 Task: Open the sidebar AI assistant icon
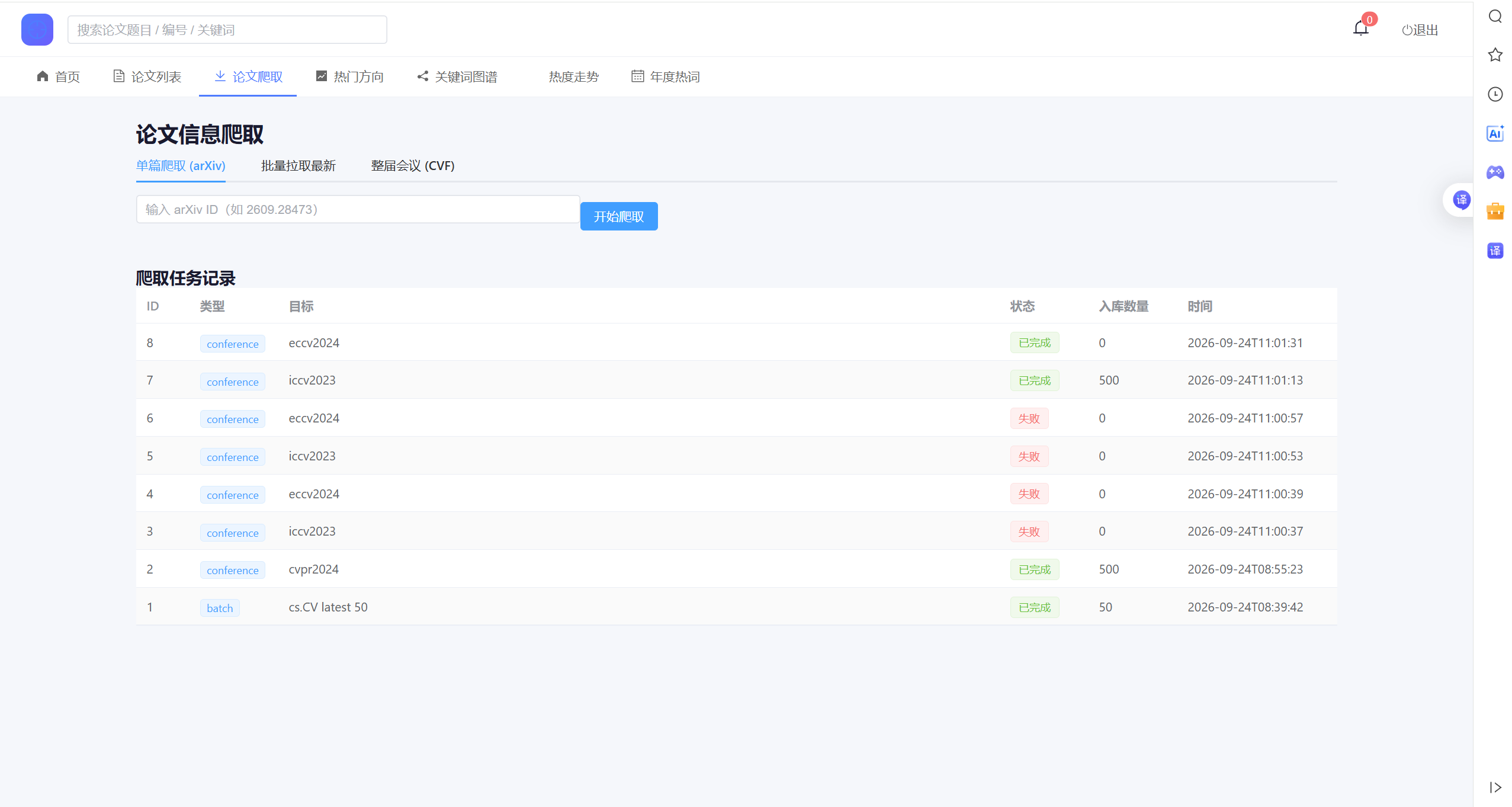[x=1495, y=133]
